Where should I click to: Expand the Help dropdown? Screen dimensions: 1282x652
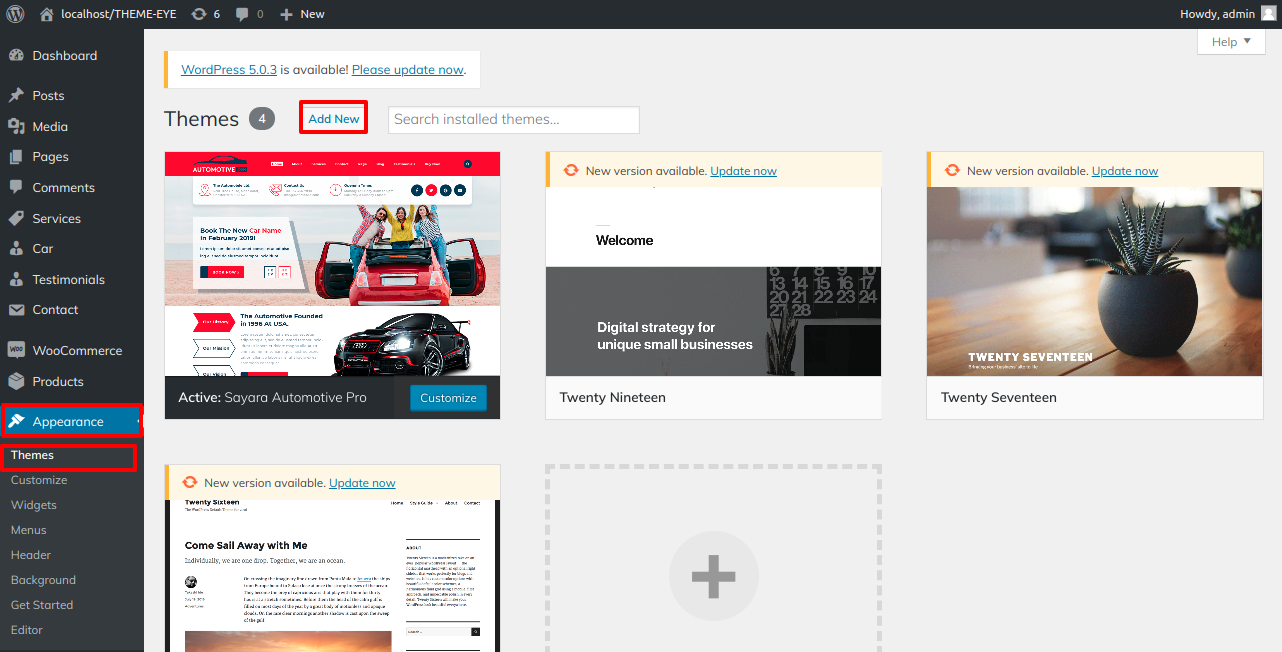1230,41
